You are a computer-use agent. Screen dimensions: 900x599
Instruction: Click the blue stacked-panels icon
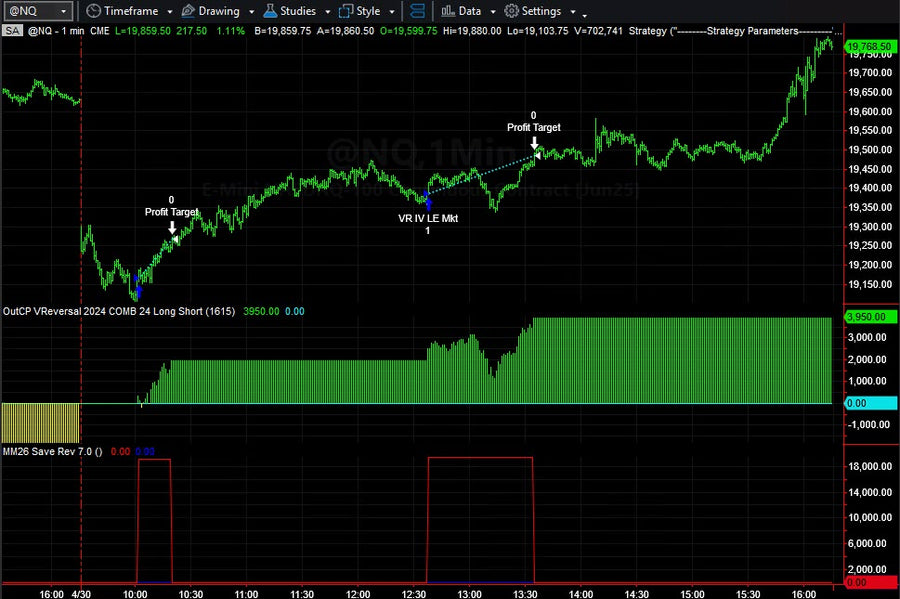click(418, 11)
